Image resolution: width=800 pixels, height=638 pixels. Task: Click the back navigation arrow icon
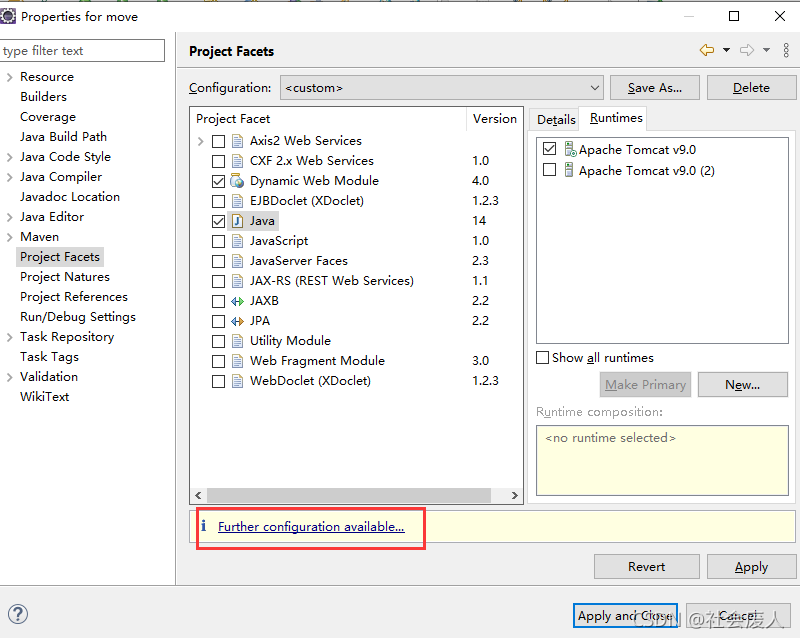707,50
